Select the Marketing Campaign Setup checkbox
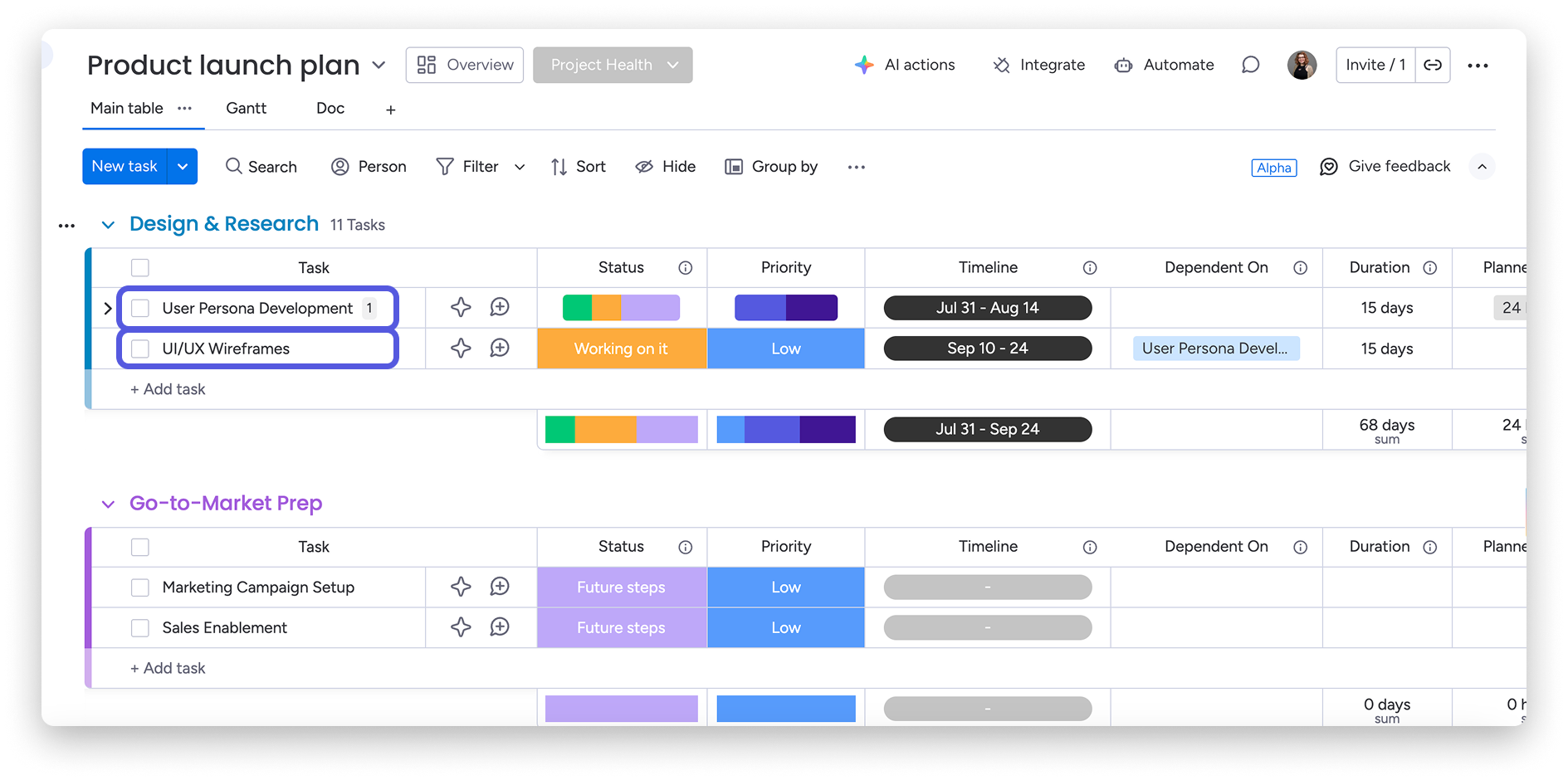1568x780 pixels. [140, 587]
